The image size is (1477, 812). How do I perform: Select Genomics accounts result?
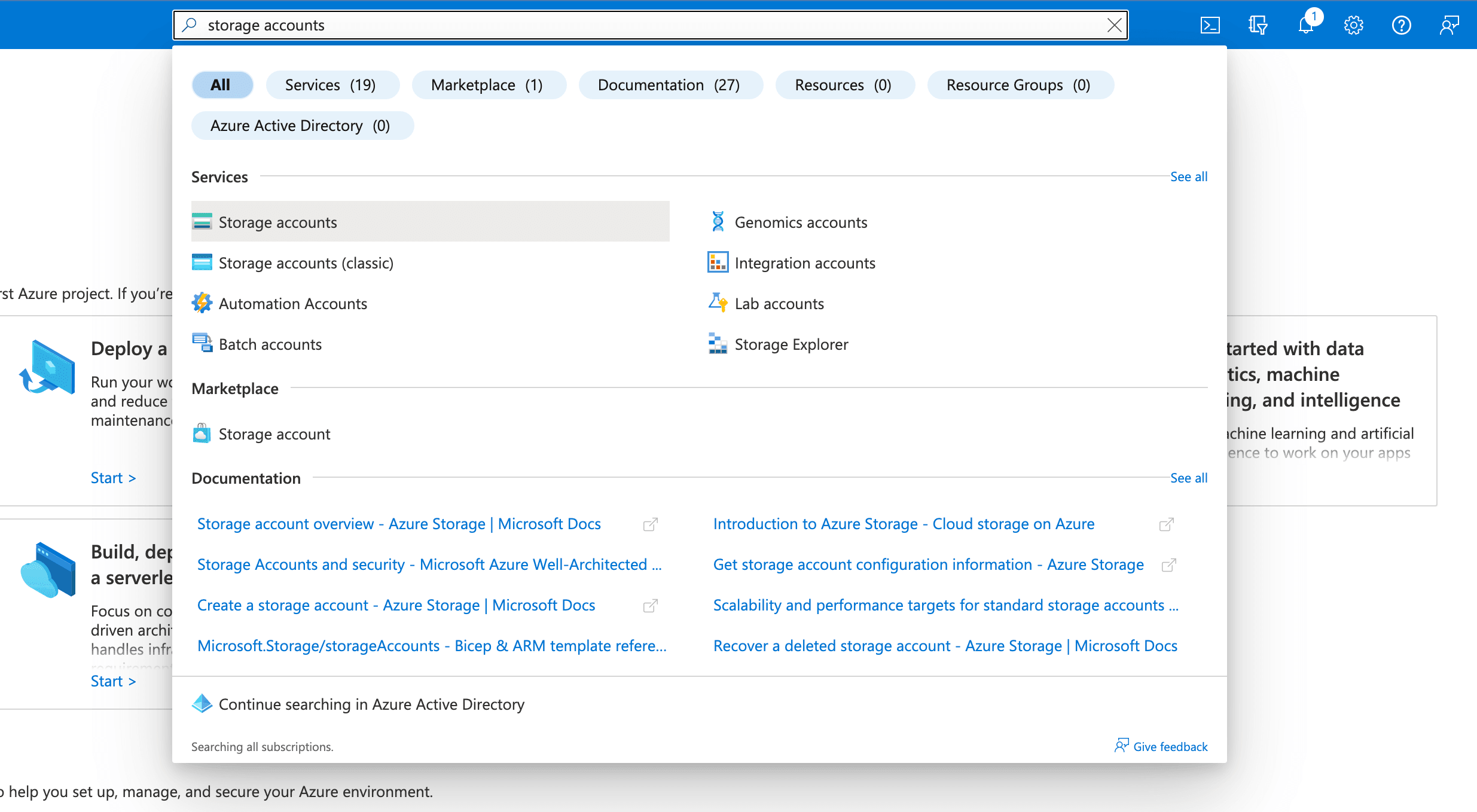(x=800, y=222)
